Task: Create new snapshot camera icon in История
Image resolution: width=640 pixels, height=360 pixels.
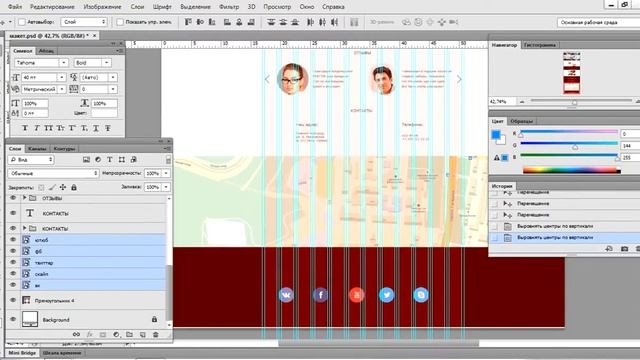Action: (624, 248)
